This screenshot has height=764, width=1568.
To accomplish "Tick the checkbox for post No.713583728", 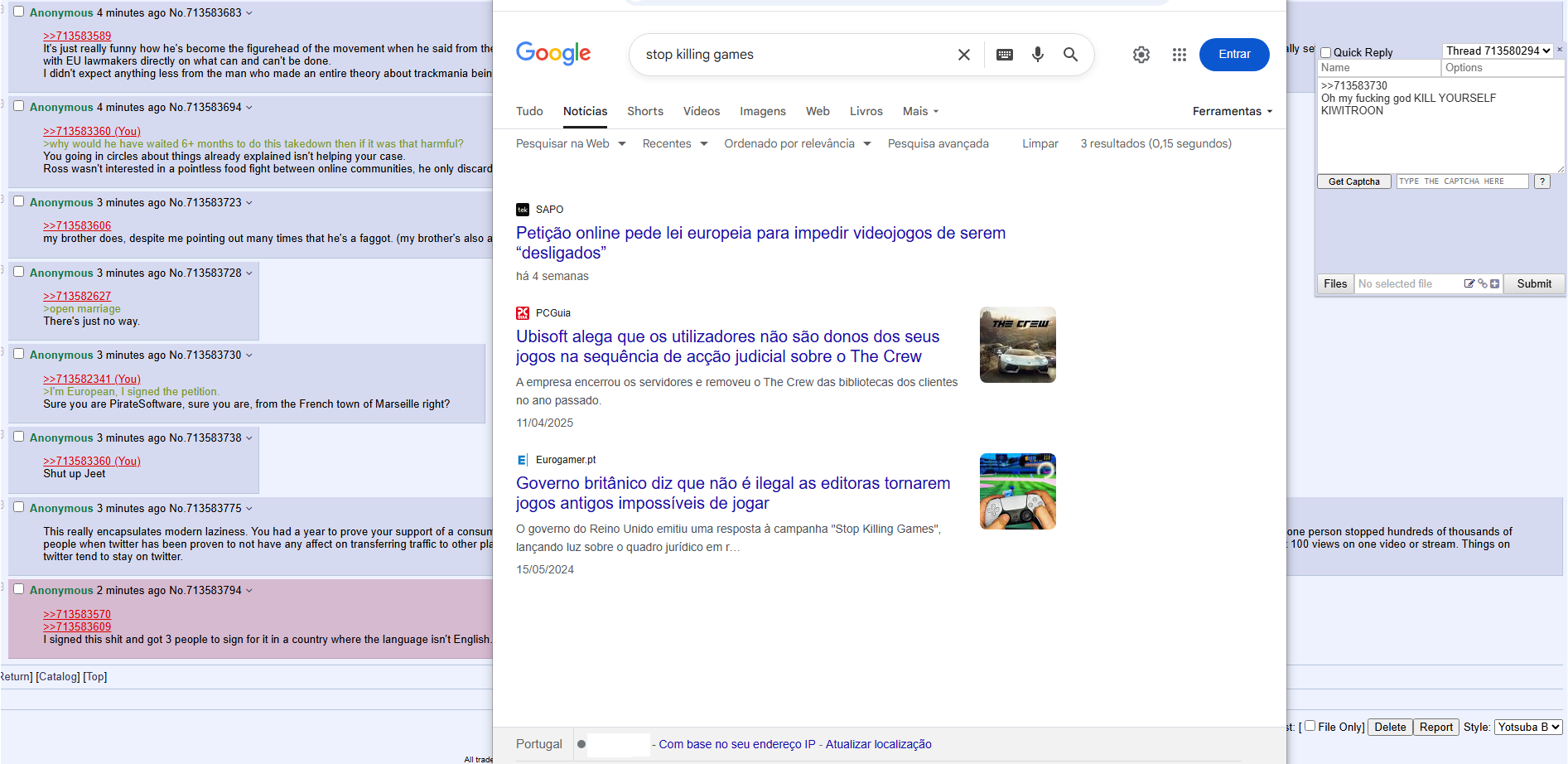I will (19, 272).
